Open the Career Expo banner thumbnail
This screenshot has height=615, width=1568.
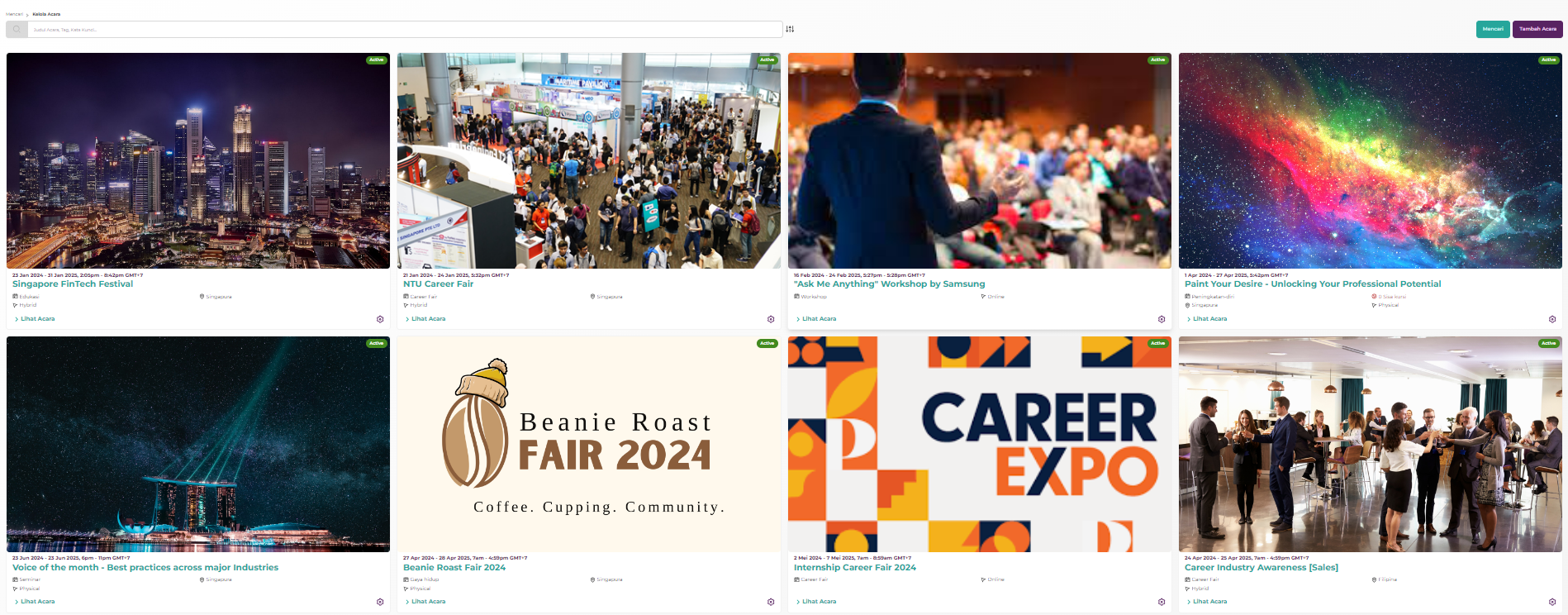[x=979, y=444]
